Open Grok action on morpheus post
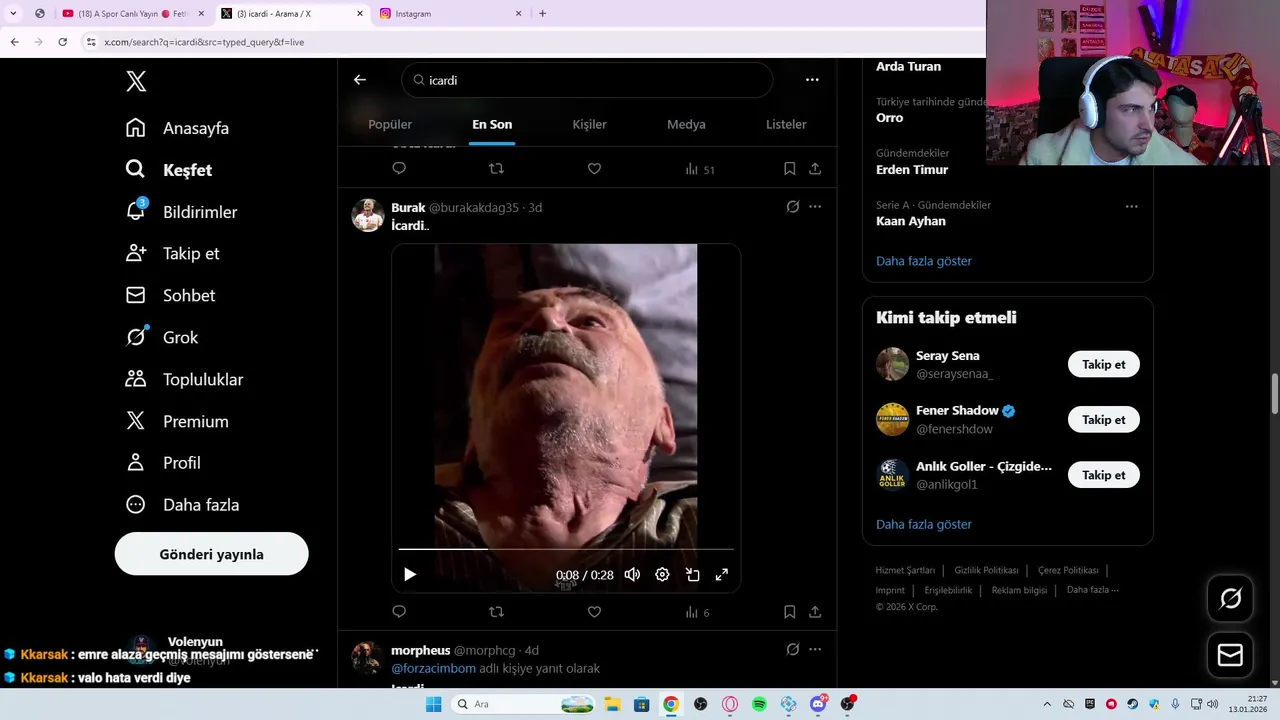 [792, 650]
